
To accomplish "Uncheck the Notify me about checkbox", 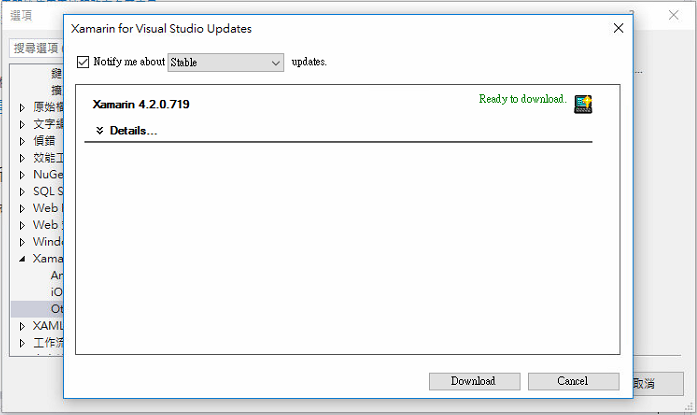I will click(x=83, y=62).
